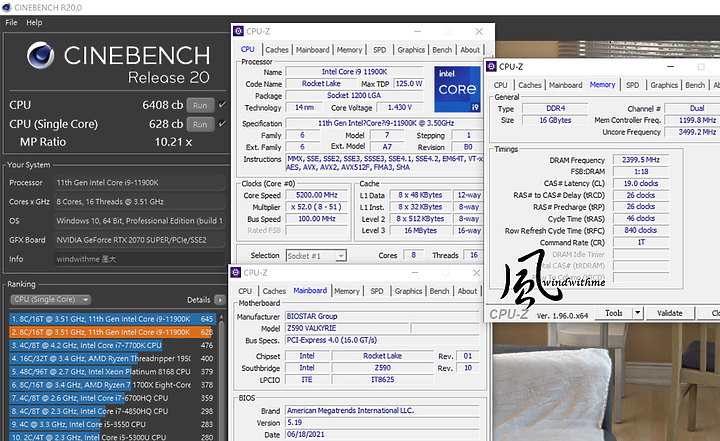Screen dimensions: 720x441
Task: Switch to Bench tab in Memory CPU-Z window
Action: pos(695,85)
